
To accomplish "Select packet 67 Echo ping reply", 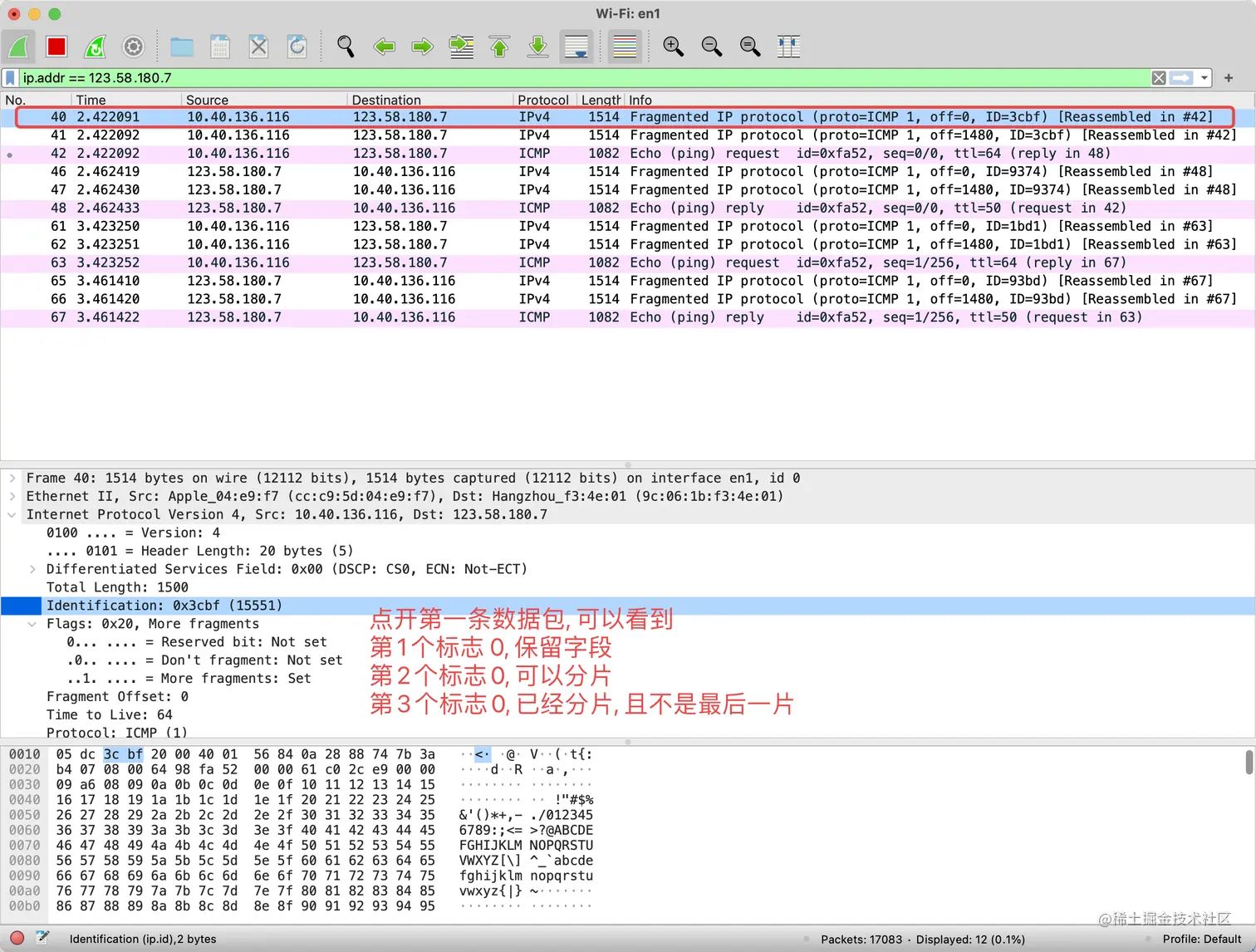I will click(627, 318).
